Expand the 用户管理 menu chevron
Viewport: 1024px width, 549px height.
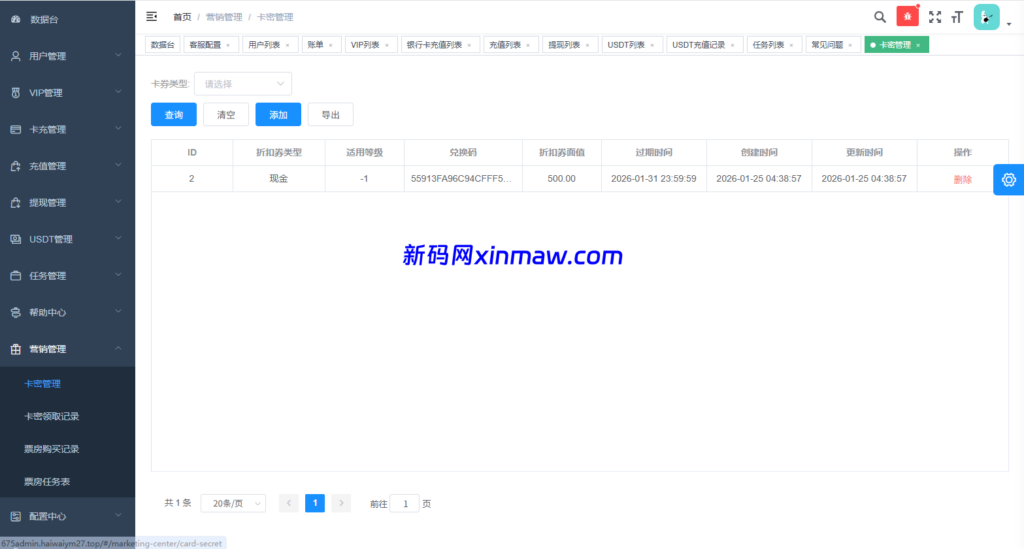[x=118, y=55]
